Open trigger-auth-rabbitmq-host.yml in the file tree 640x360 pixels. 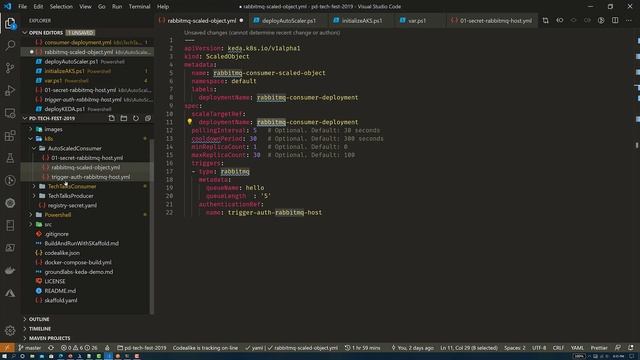click(91, 177)
